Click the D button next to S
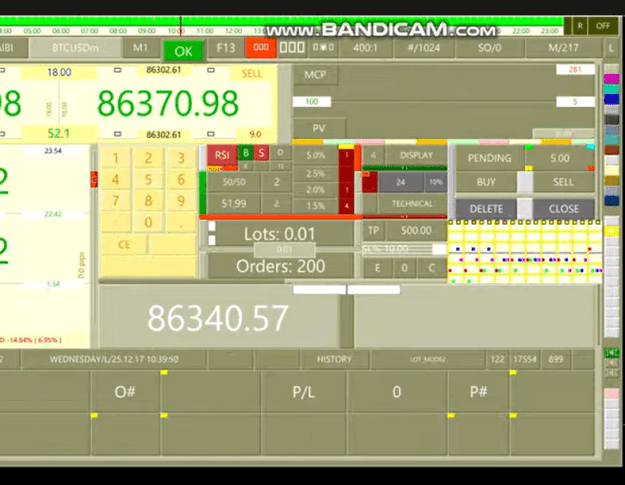This screenshot has width=625, height=485. coord(281,152)
